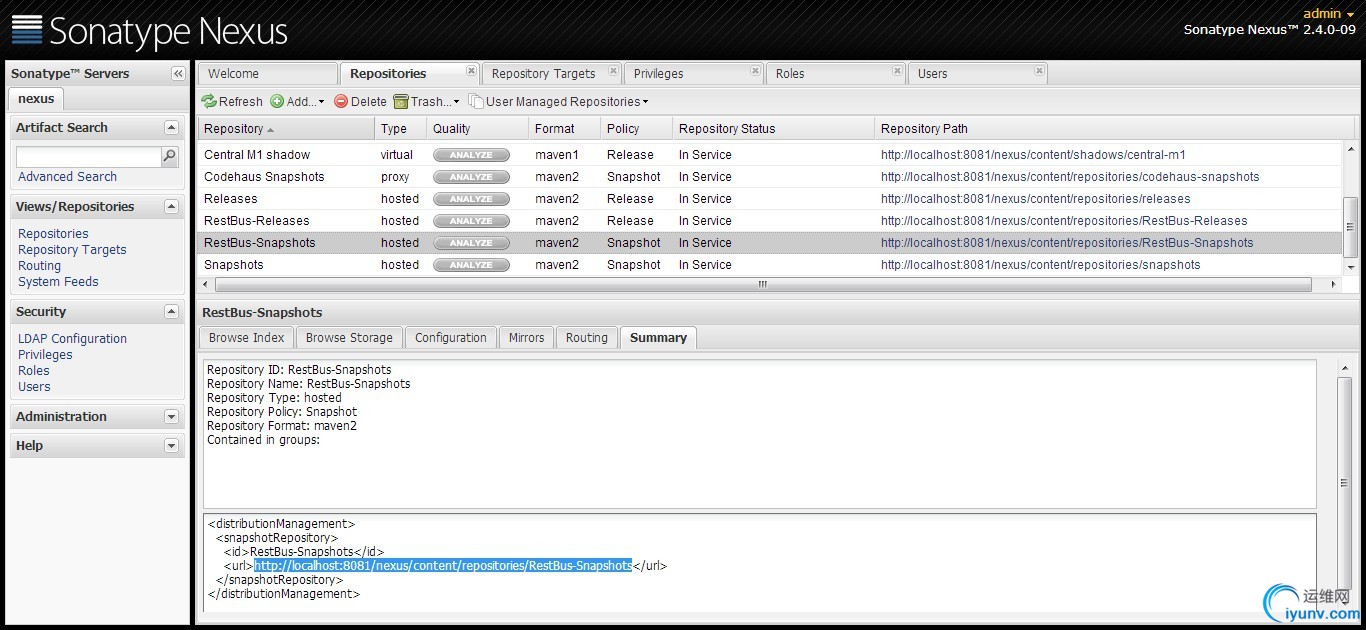This screenshot has width=1366, height=630.
Task: Click into the Artifact Search input field
Action: point(89,157)
